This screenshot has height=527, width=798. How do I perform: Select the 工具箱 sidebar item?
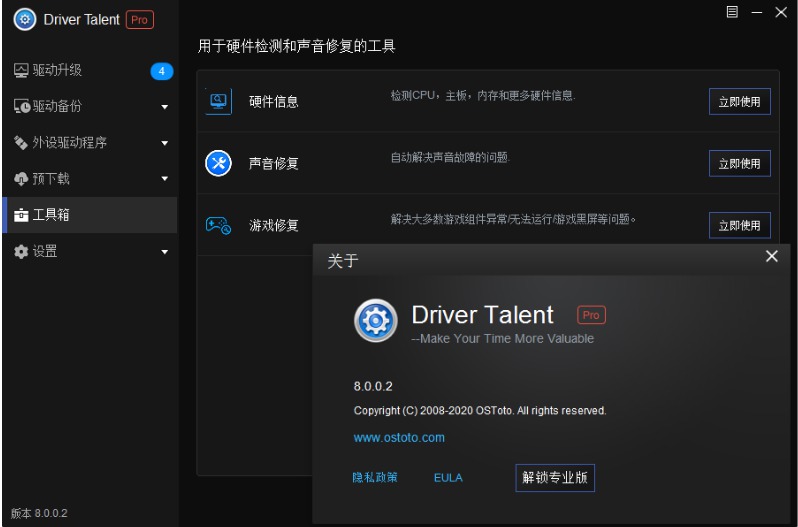click(90, 215)
